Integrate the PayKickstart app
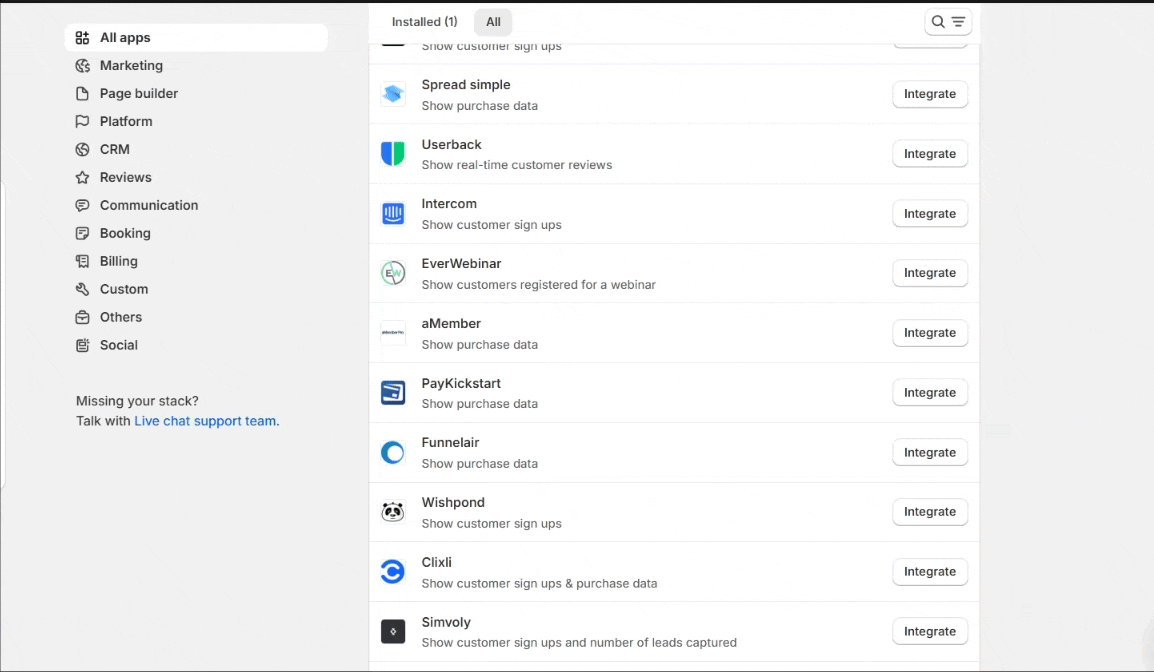 [930, 392]
